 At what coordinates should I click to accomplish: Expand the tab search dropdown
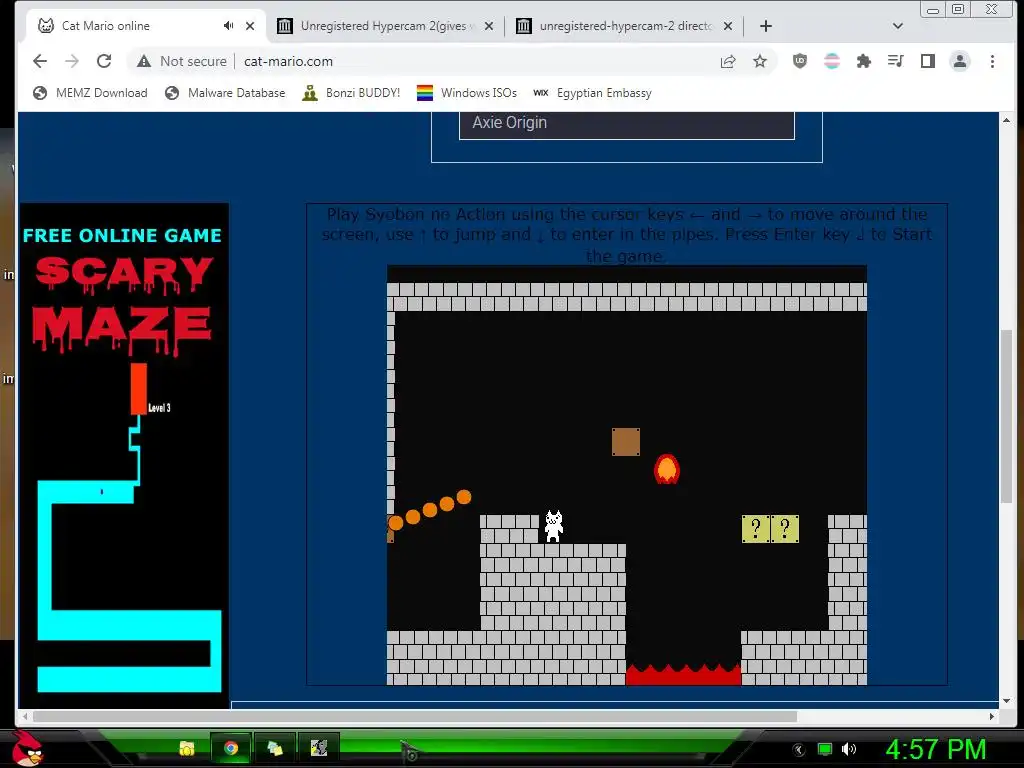click(898, 26)
